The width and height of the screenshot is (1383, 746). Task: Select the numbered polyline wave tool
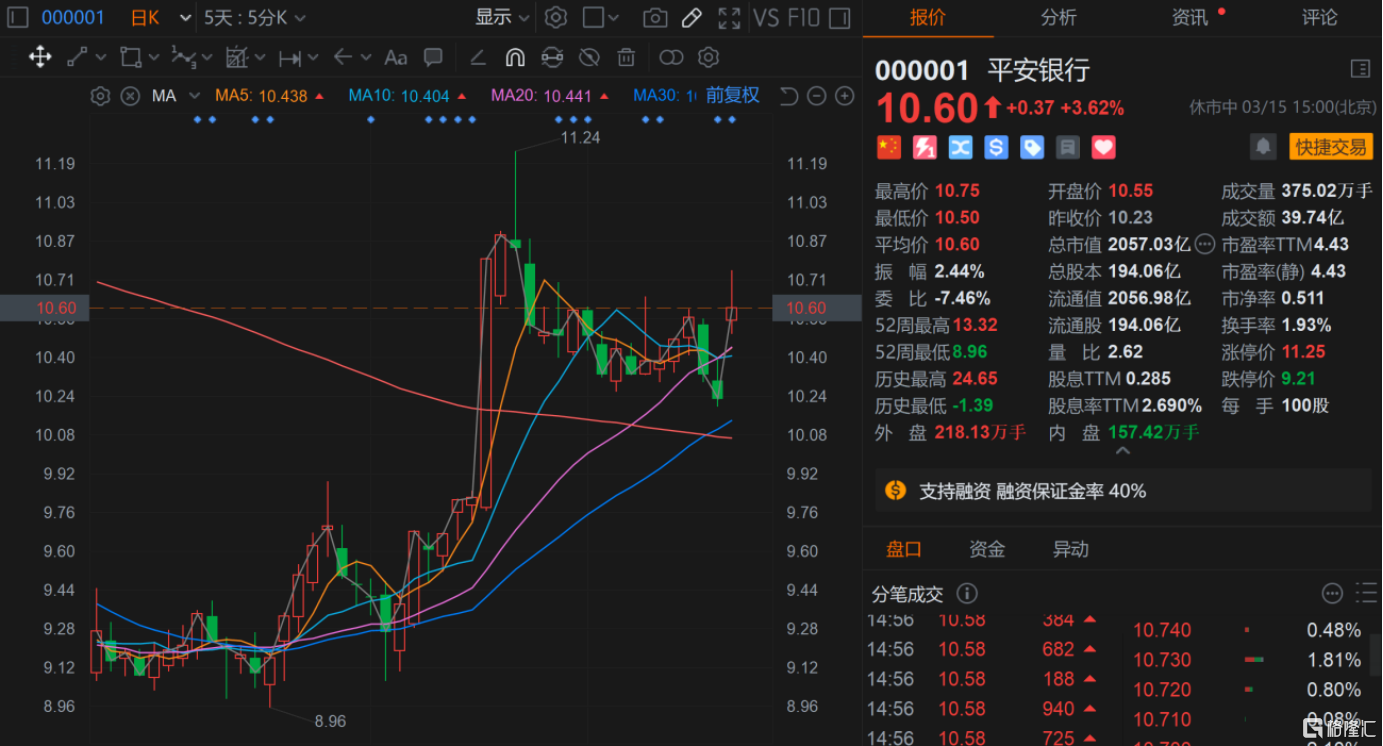tap(183, 57)
